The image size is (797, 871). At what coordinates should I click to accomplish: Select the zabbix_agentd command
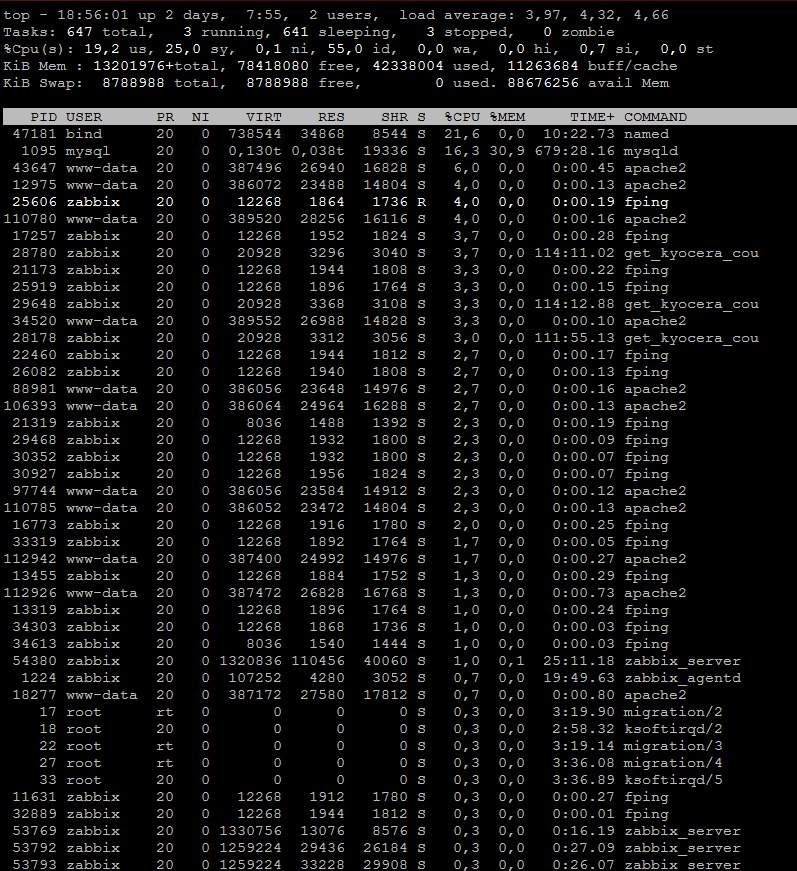click(682, 678)
